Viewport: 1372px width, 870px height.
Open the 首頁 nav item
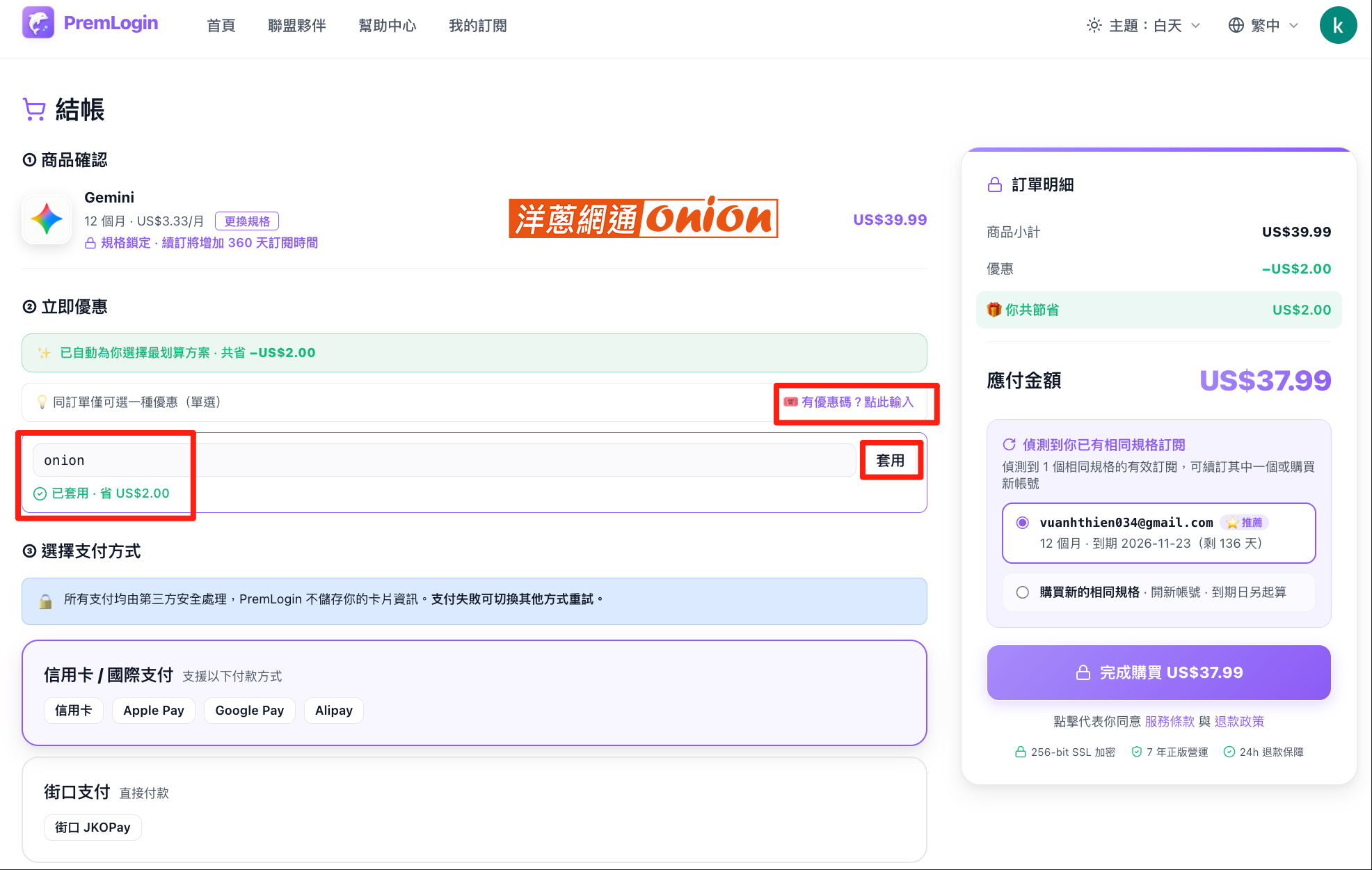(x=221, y=26)
